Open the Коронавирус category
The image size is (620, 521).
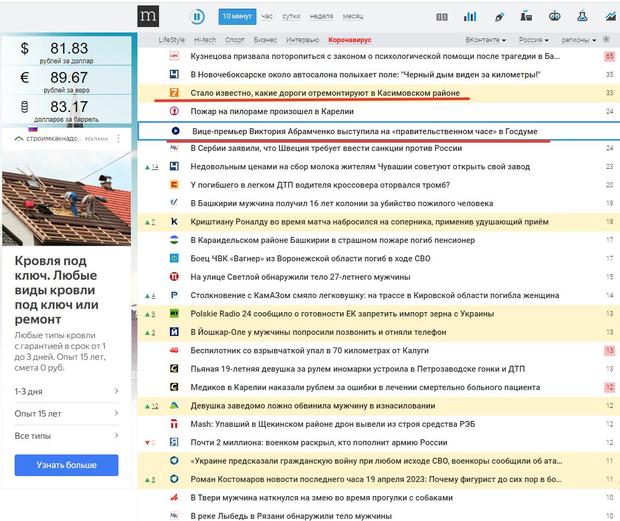[x=350, y=40]
